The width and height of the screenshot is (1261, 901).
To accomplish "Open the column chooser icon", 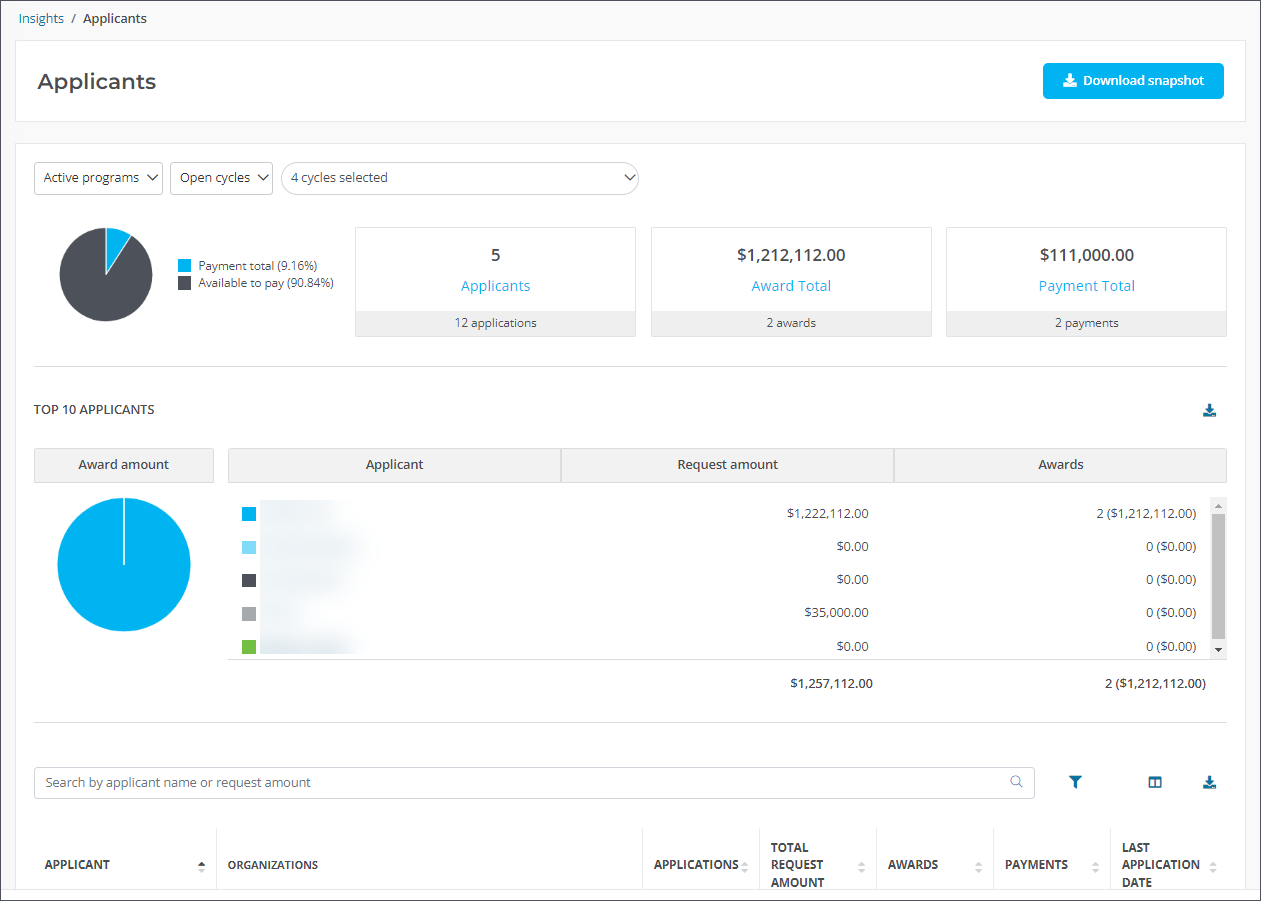I will [x=1155, y=783].
